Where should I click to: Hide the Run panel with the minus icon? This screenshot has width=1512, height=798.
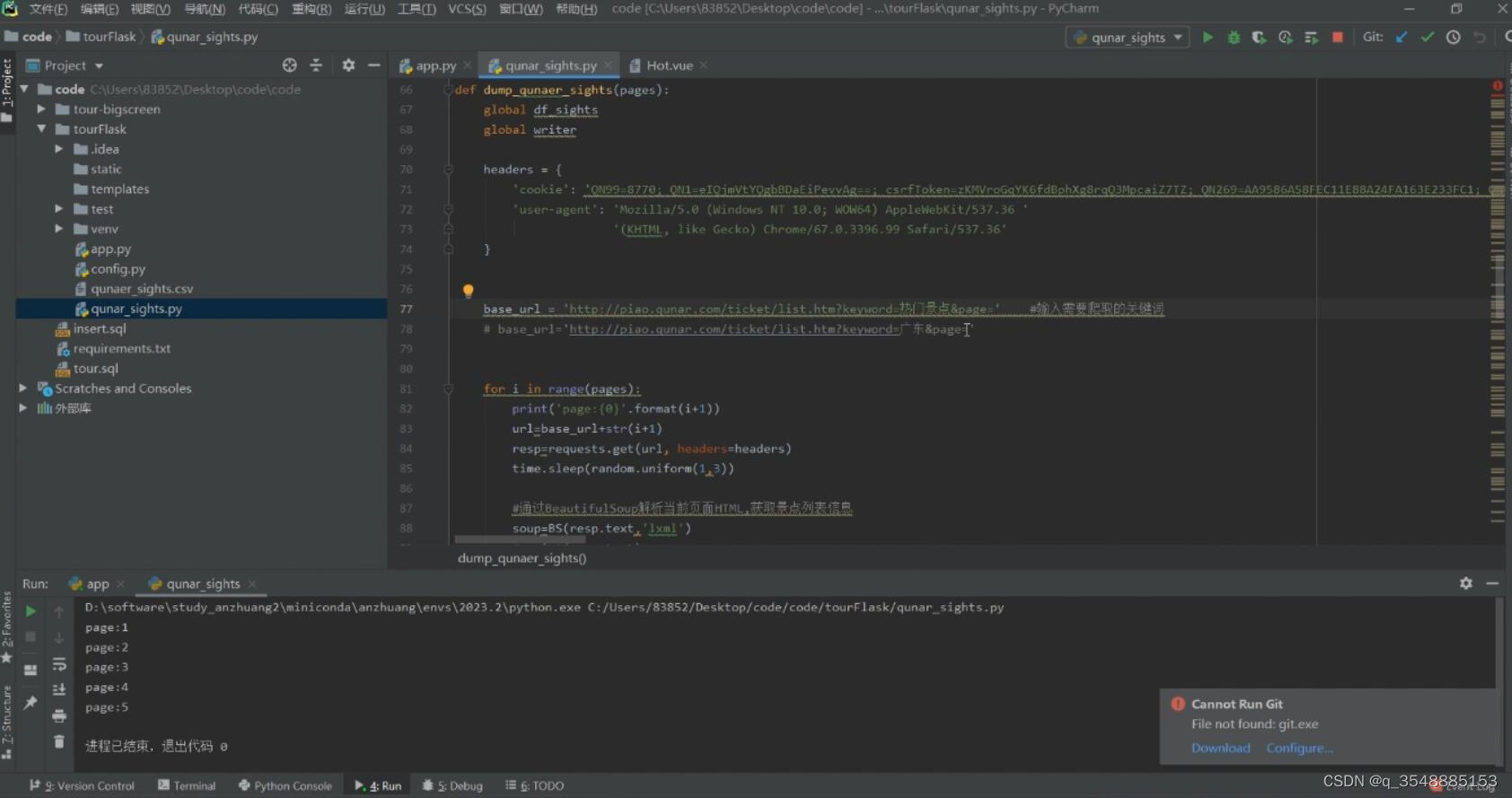1492,583
